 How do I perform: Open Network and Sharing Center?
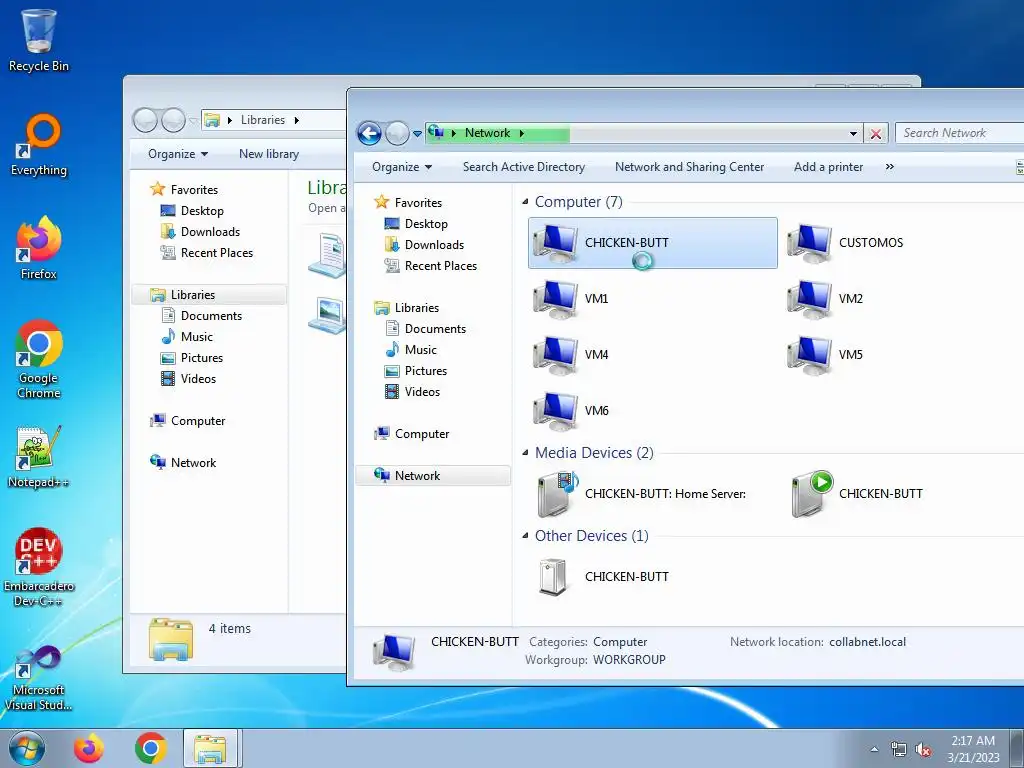[x=689, y=167]
